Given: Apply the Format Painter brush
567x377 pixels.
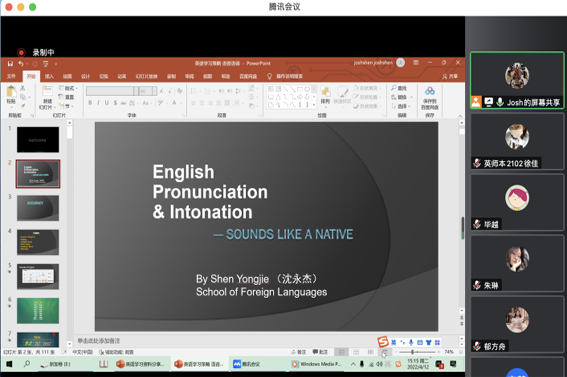Looking at the screenshot, I should 23,106.
